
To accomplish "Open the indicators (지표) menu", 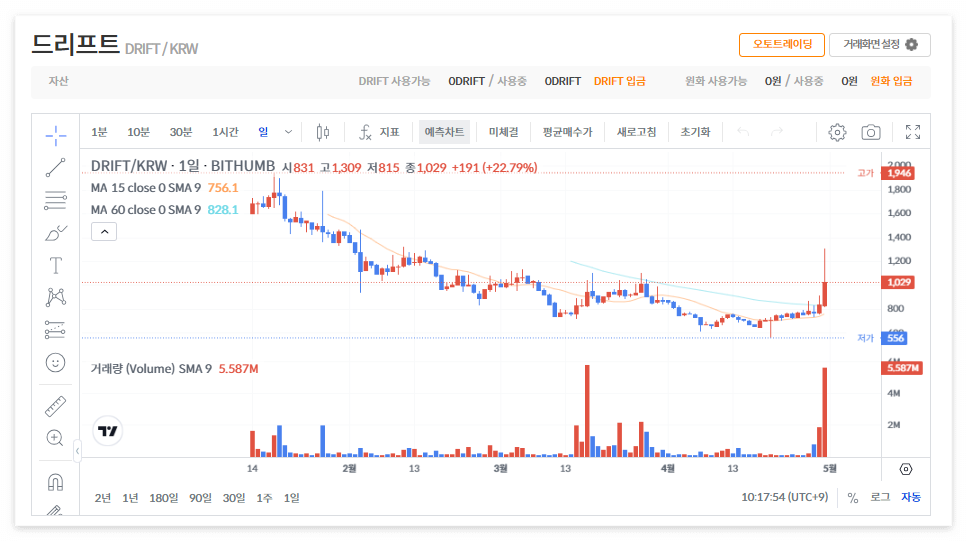I will tap(379, 132).
